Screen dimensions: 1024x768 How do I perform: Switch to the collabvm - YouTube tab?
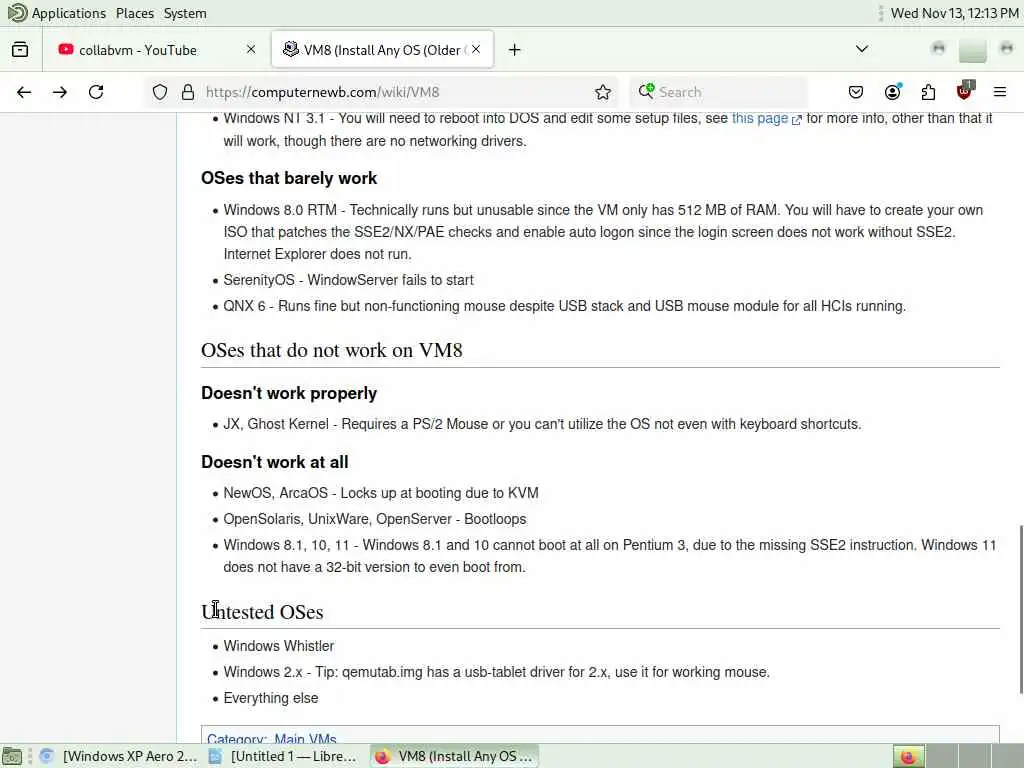(x=157, y=50)
